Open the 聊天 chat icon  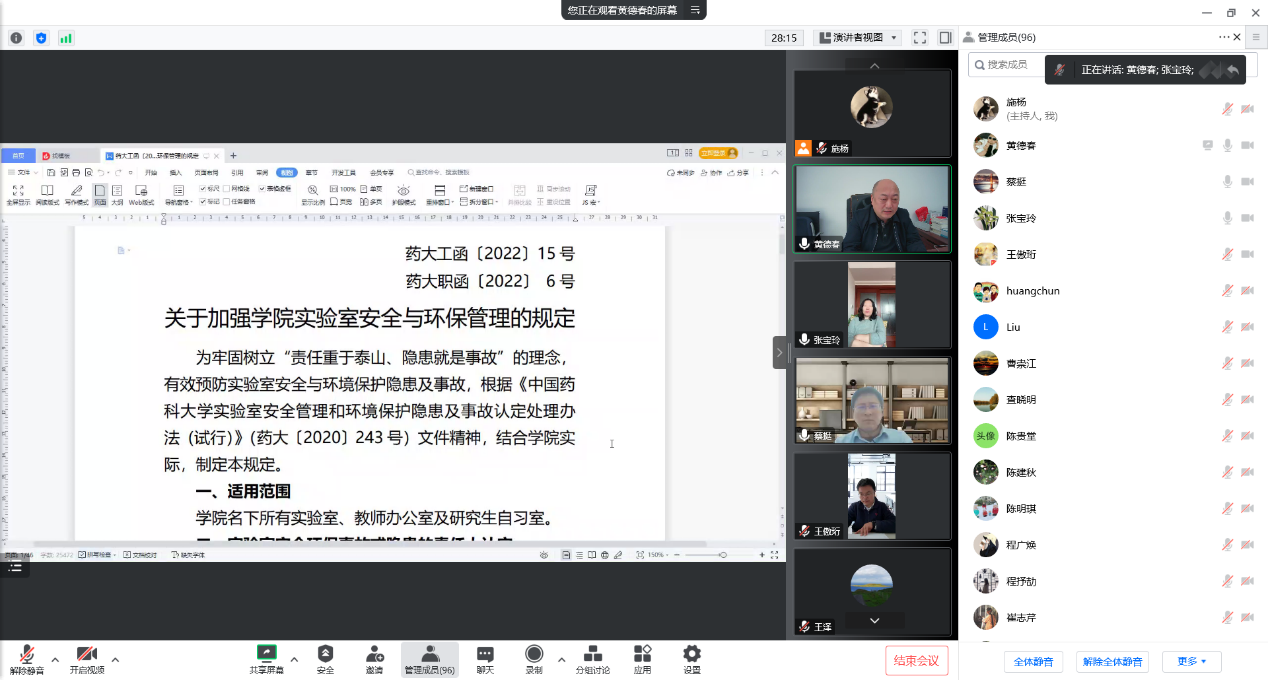point(485,655)
